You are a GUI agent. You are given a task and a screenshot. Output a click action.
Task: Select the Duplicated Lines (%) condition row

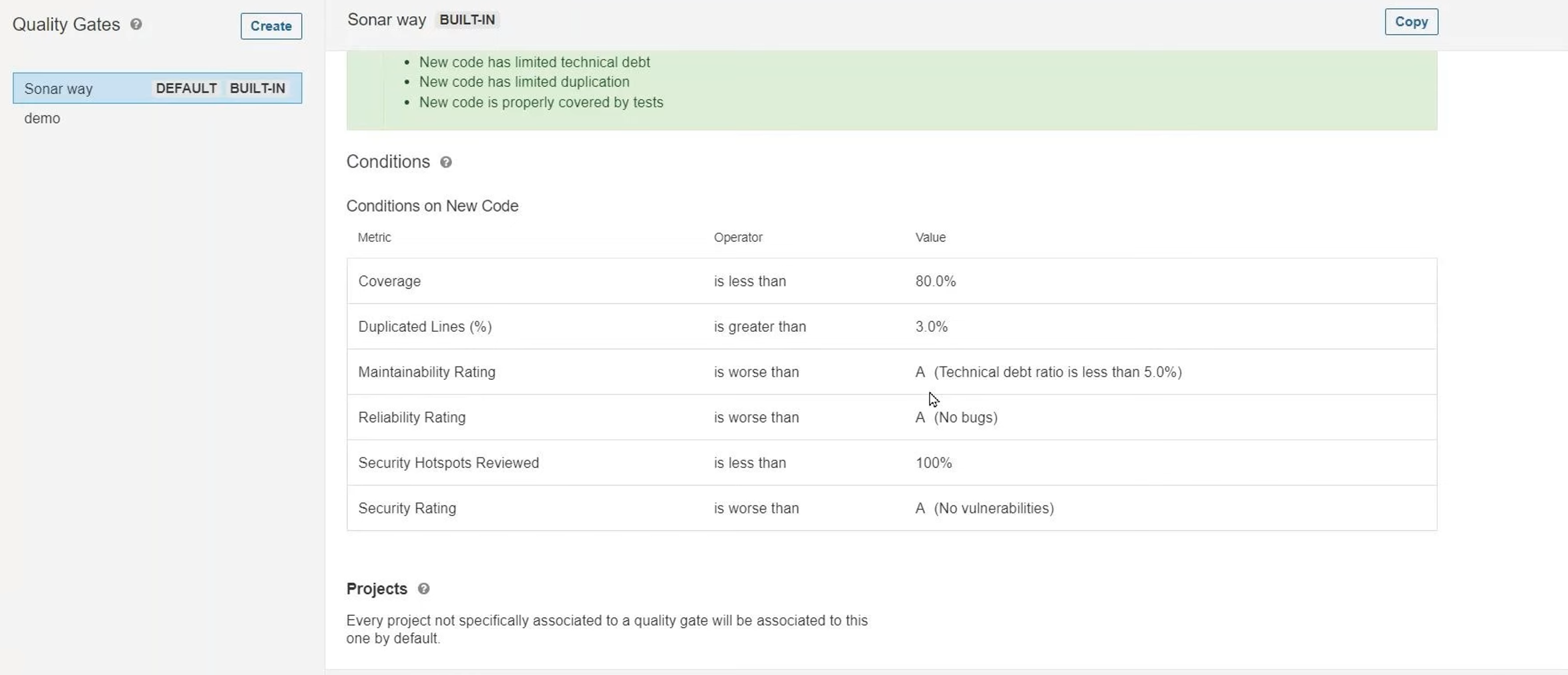(892, 326)
